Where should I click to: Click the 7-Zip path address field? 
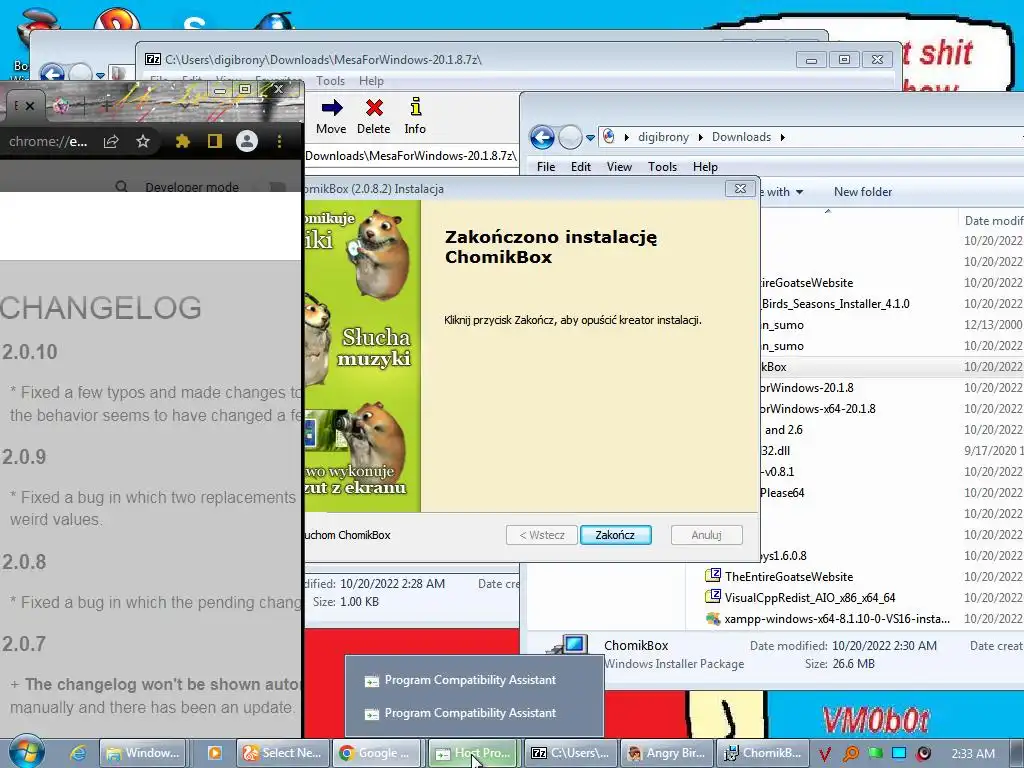(411, 156)
